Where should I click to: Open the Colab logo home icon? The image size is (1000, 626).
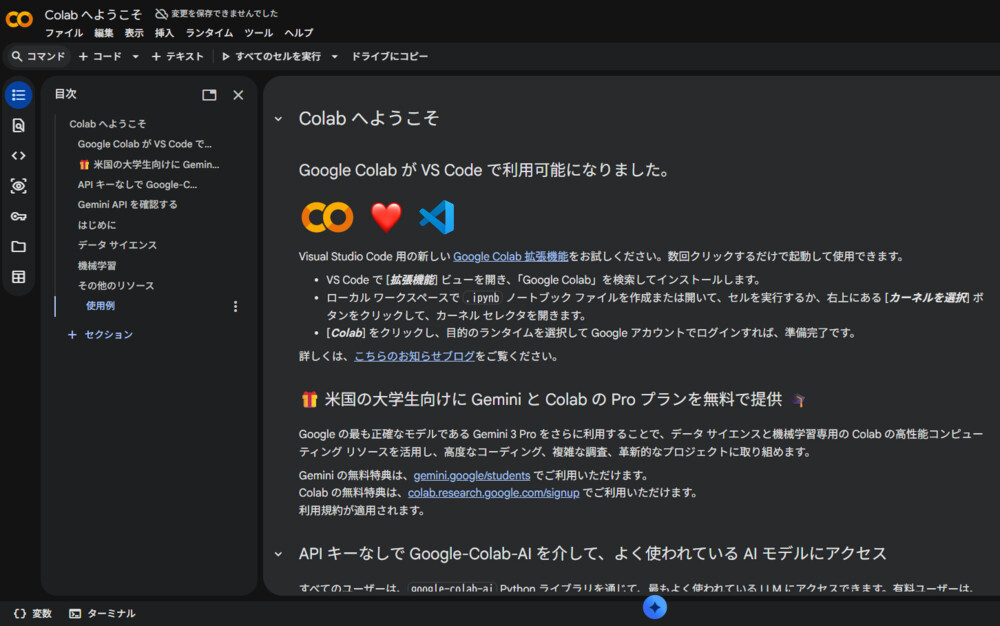(x=19, y=19)
